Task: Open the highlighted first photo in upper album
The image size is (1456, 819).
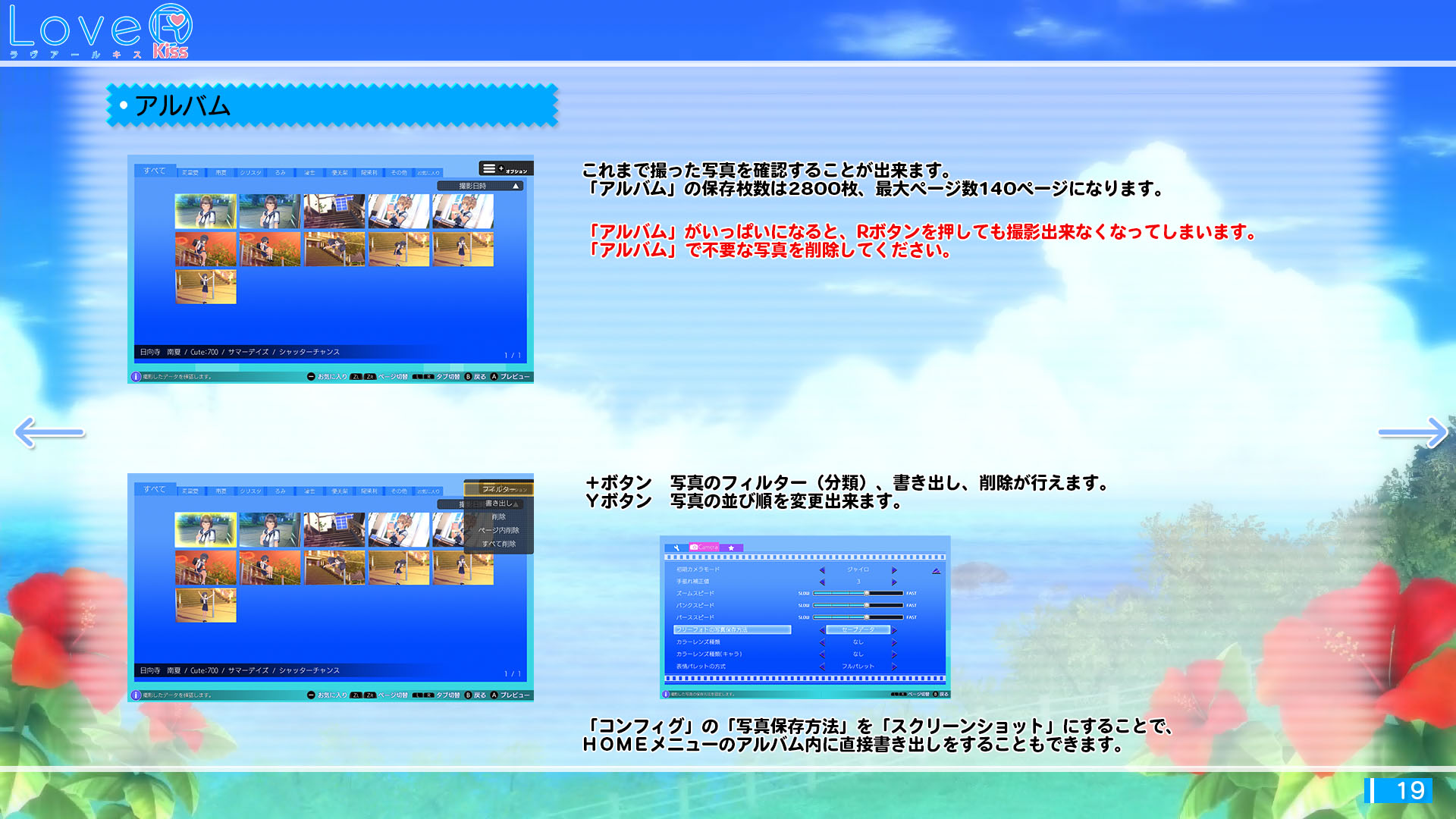Action: click(x=206, y=212)
